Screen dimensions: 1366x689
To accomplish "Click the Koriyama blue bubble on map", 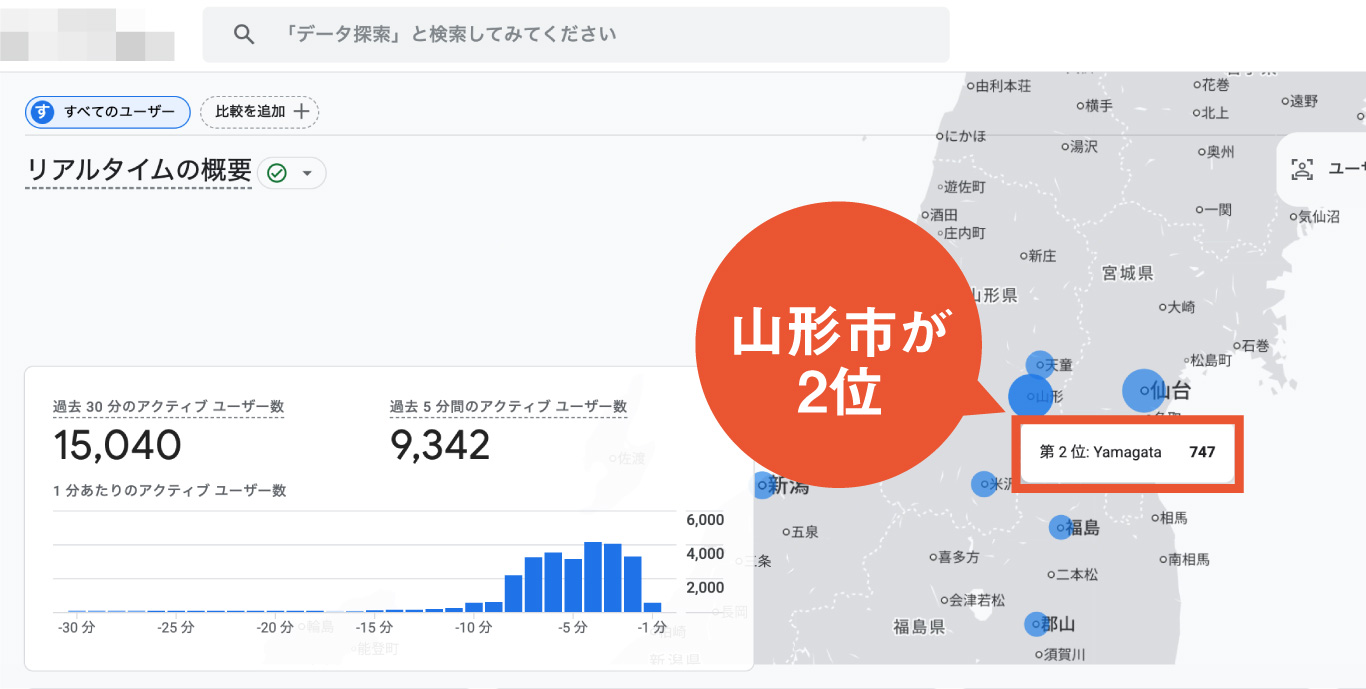I will tap(1036, 624).
